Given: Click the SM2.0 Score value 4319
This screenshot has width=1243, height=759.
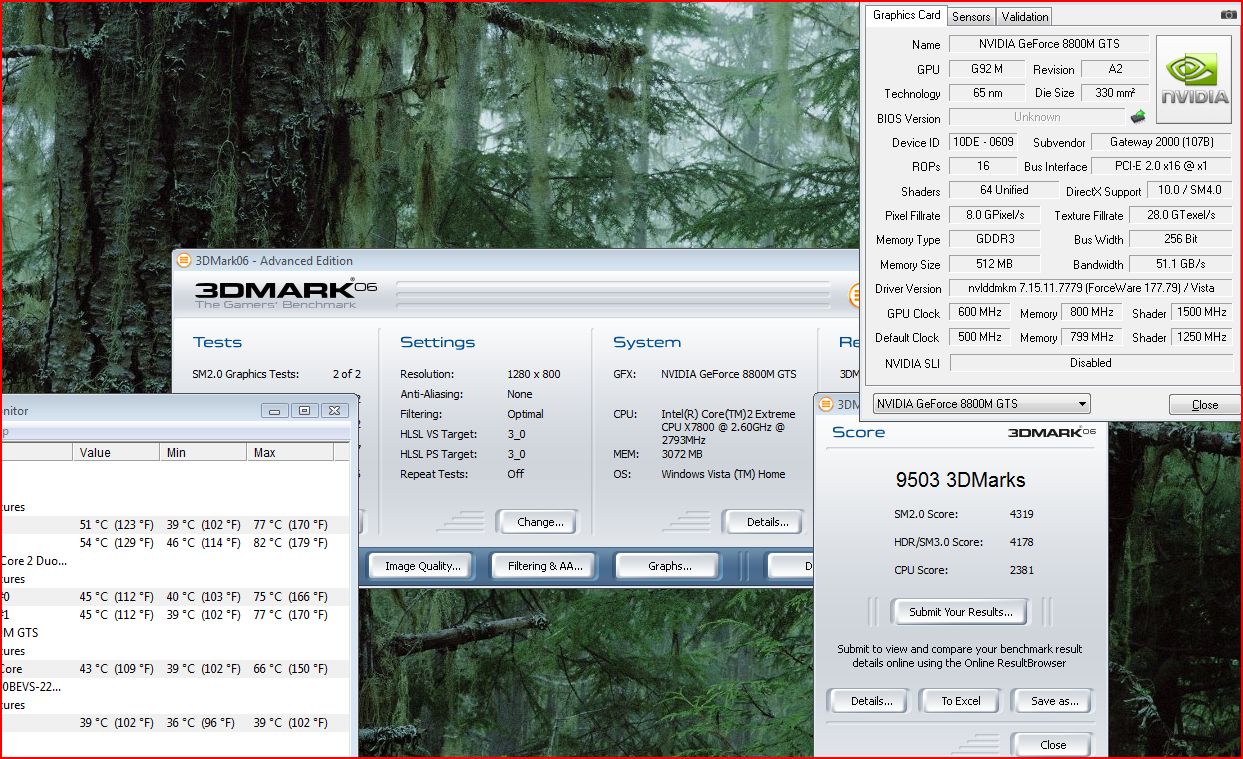Looking at the screenshot, I should pyautogui.click(x=1021, y=514).
